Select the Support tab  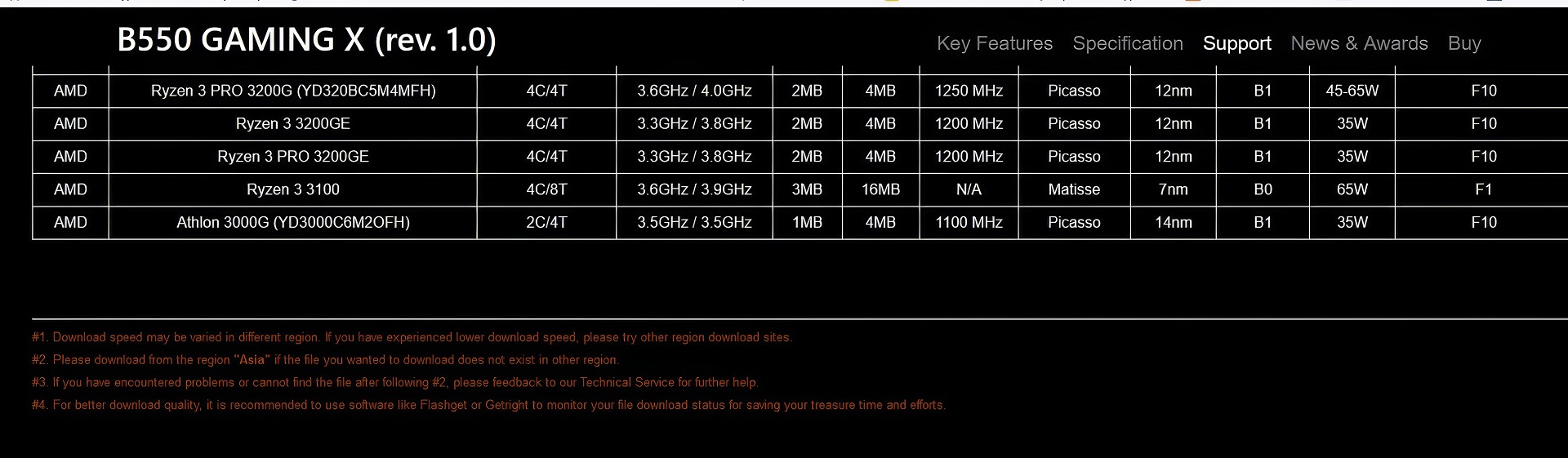coord(1236,43)
